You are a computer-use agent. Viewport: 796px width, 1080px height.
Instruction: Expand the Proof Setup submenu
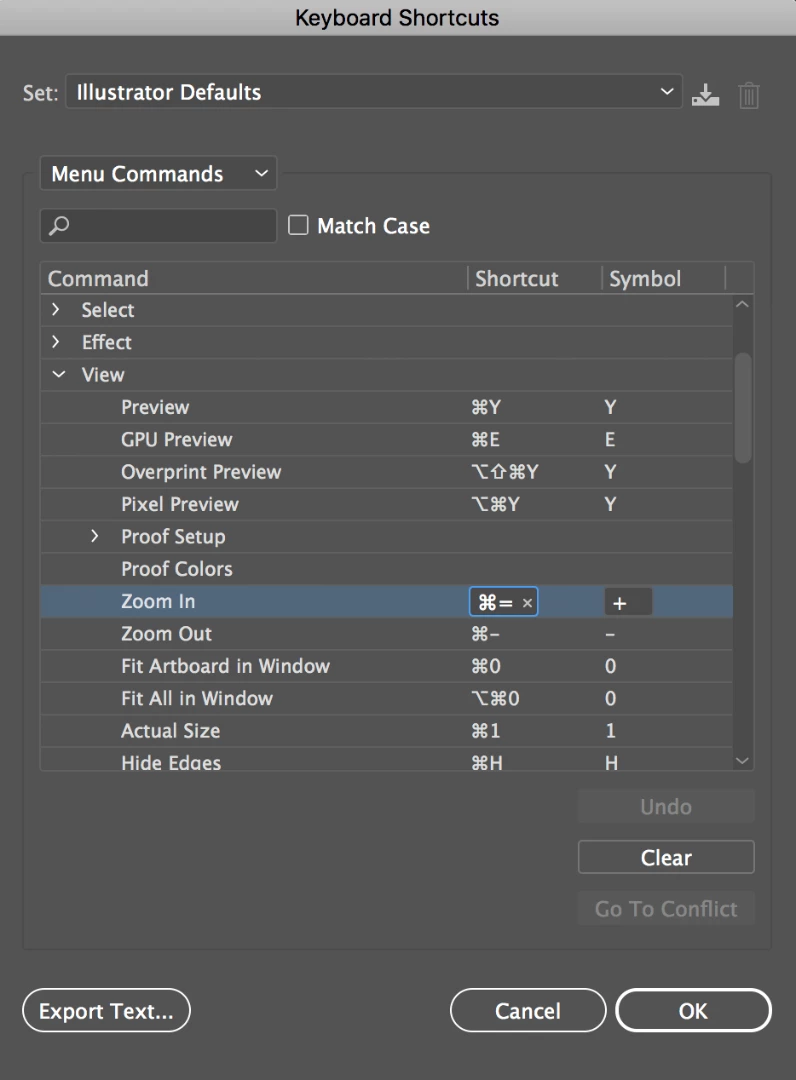(x=95, y=537)
